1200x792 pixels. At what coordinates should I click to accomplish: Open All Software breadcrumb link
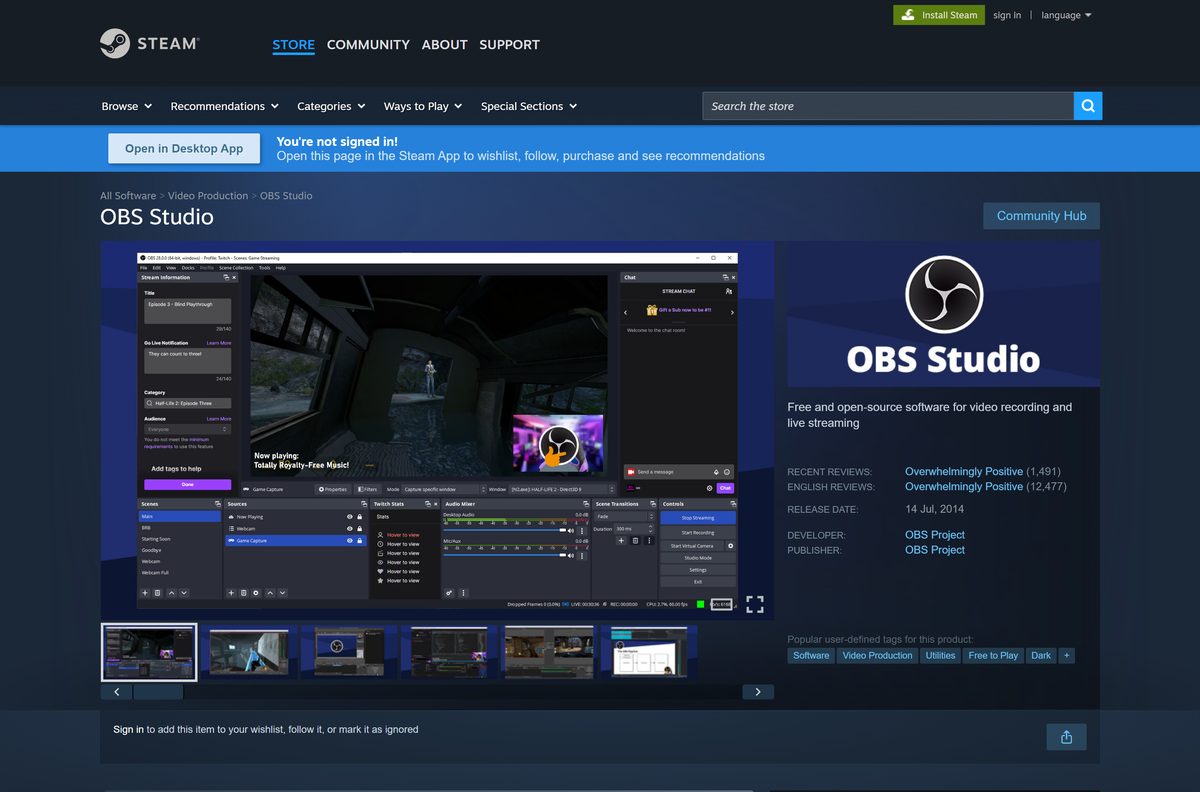pos(128,196)
